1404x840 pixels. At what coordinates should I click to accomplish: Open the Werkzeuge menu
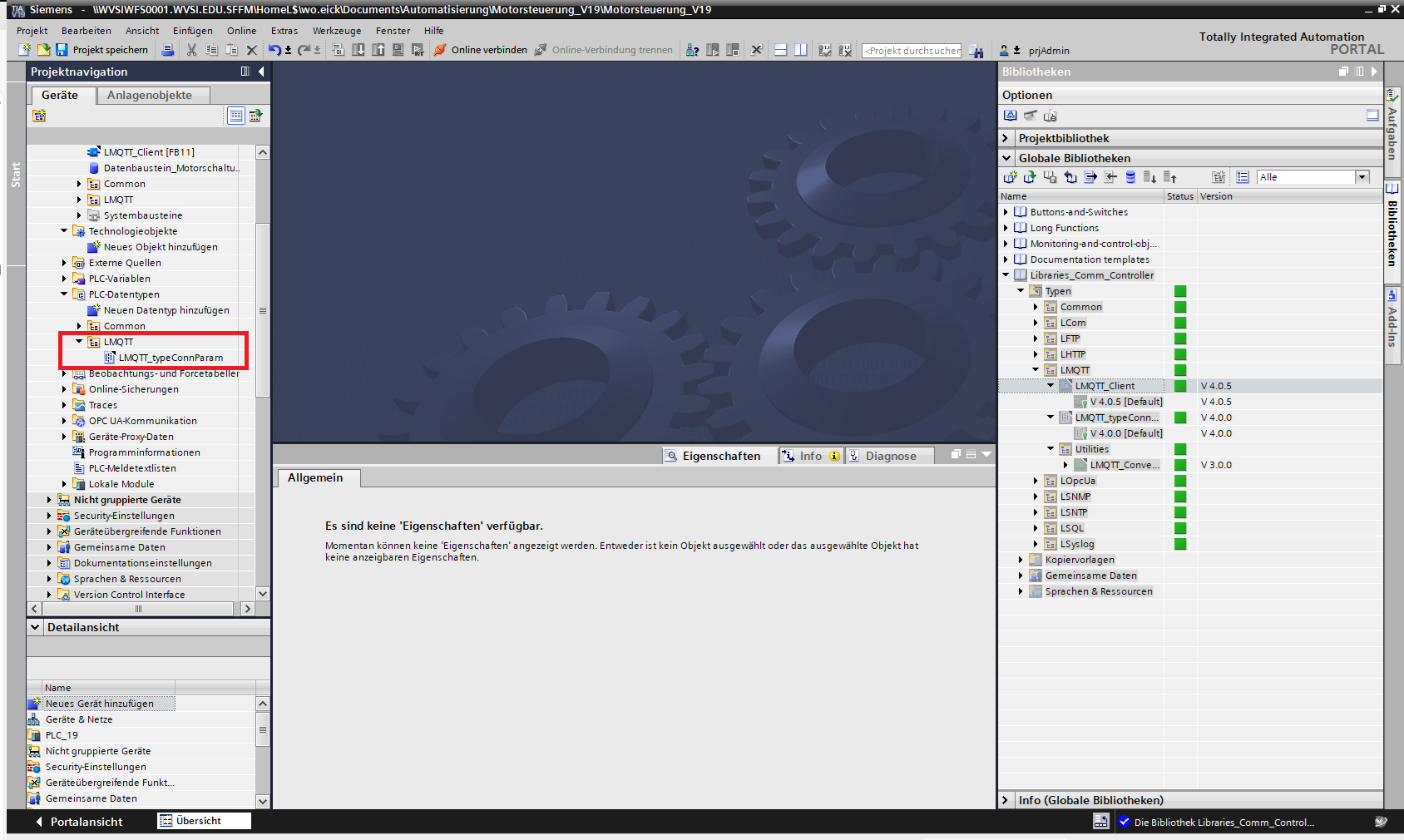pyautogui.click(x=337, y=31)
